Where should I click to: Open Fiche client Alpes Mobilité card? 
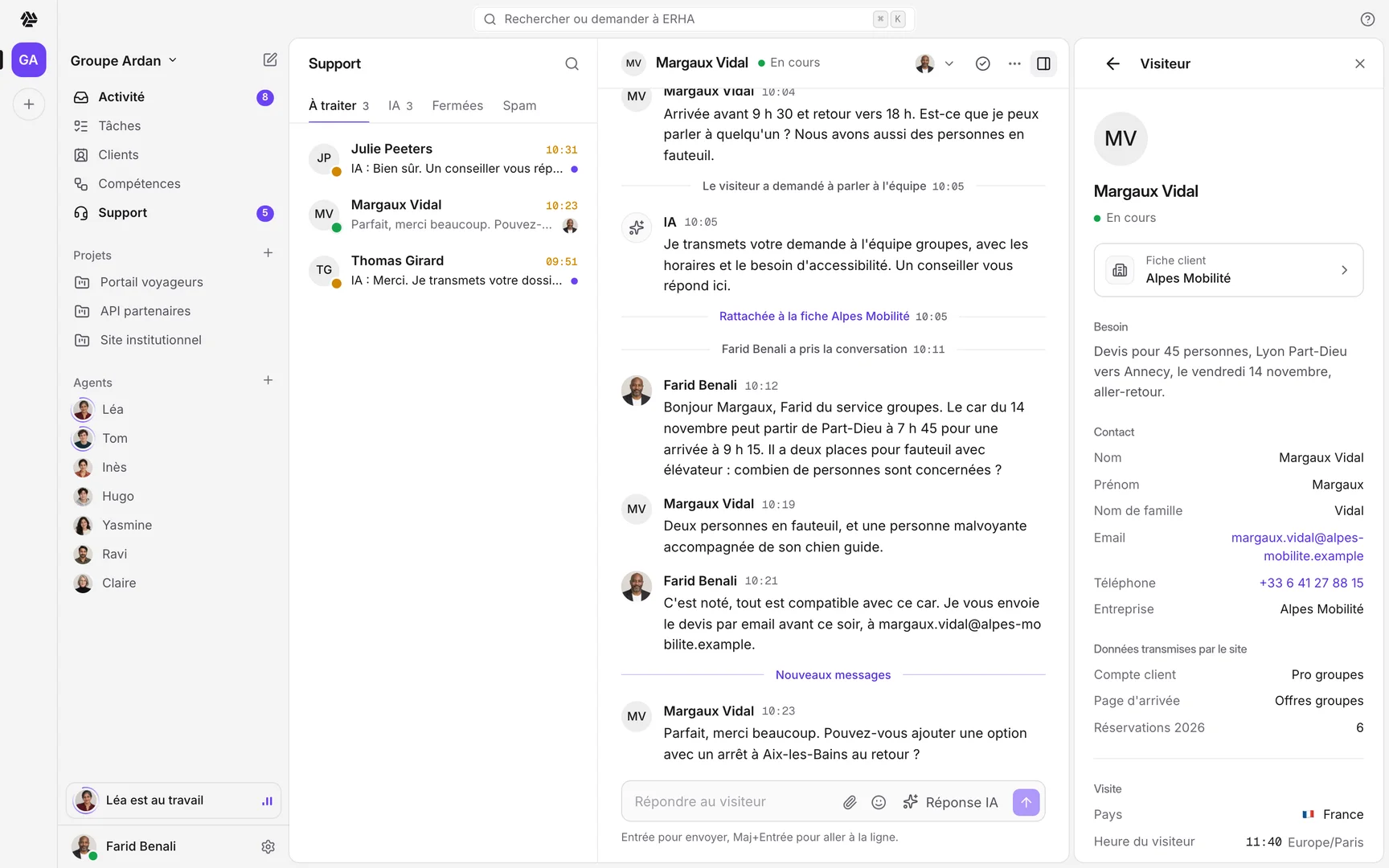click(1228, 270)
